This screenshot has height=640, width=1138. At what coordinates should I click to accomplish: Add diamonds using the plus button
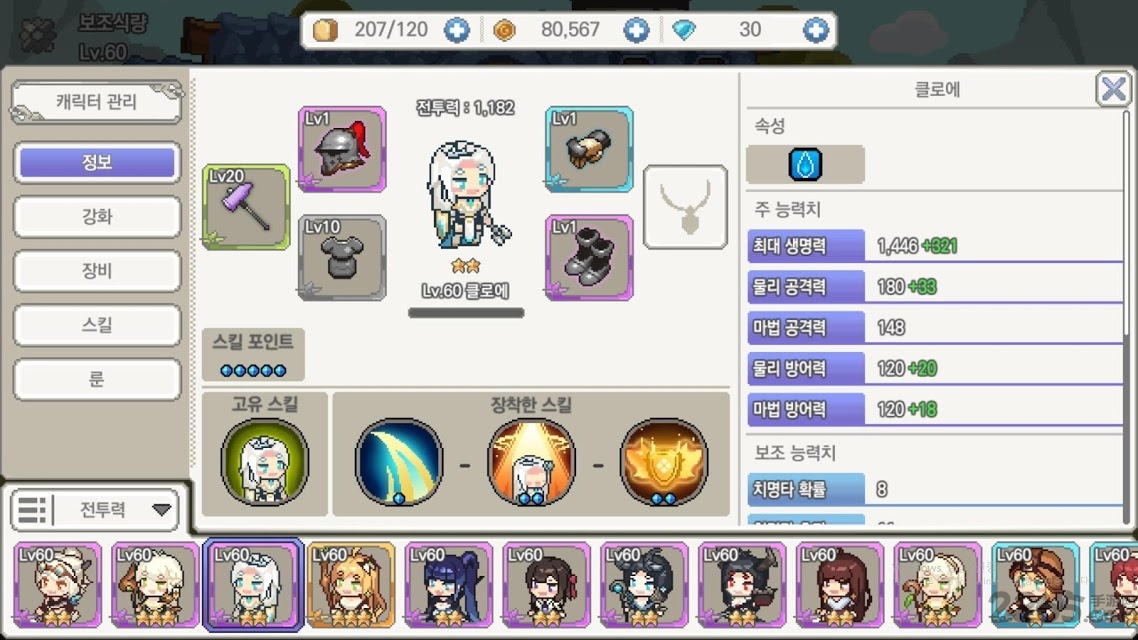pyautogui.click(x=815, y=30)
